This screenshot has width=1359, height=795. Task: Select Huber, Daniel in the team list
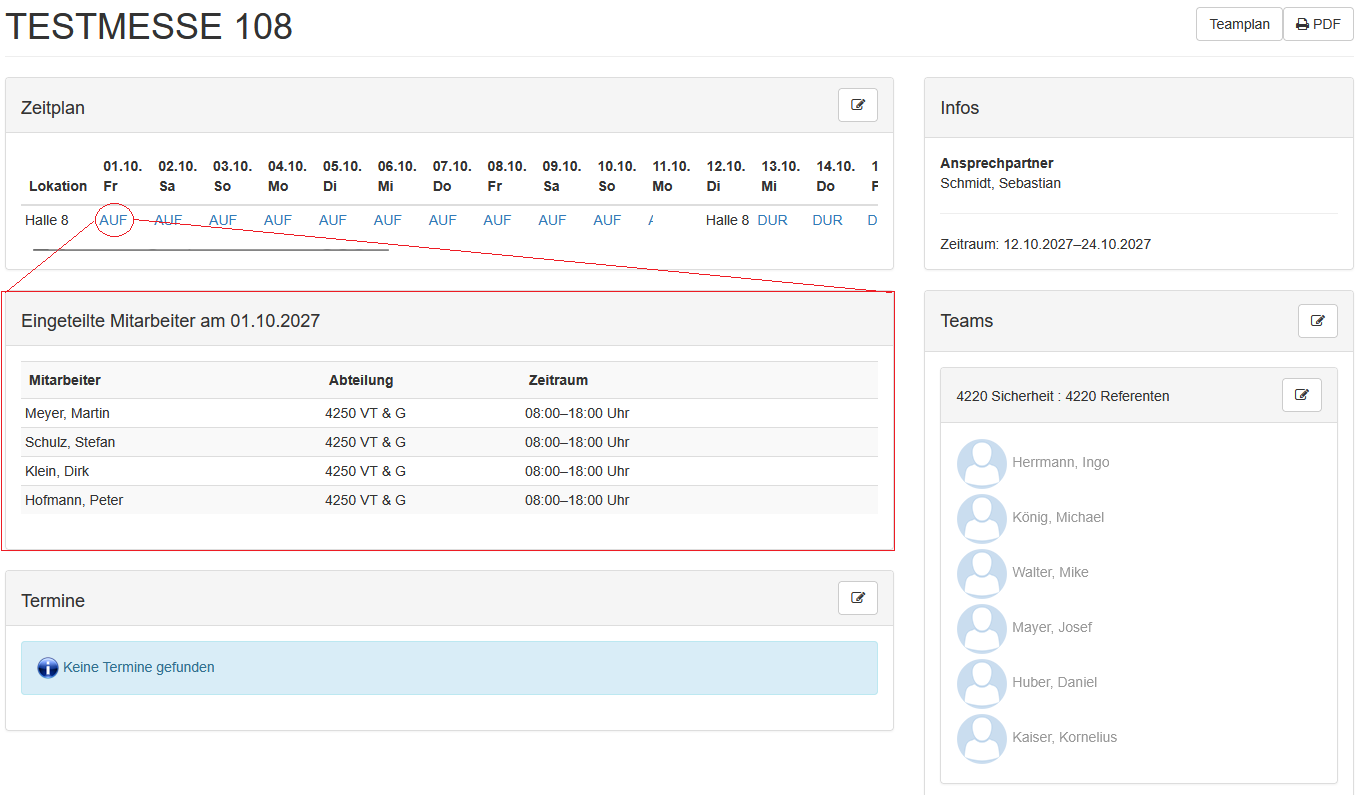tap(1054, 682)
